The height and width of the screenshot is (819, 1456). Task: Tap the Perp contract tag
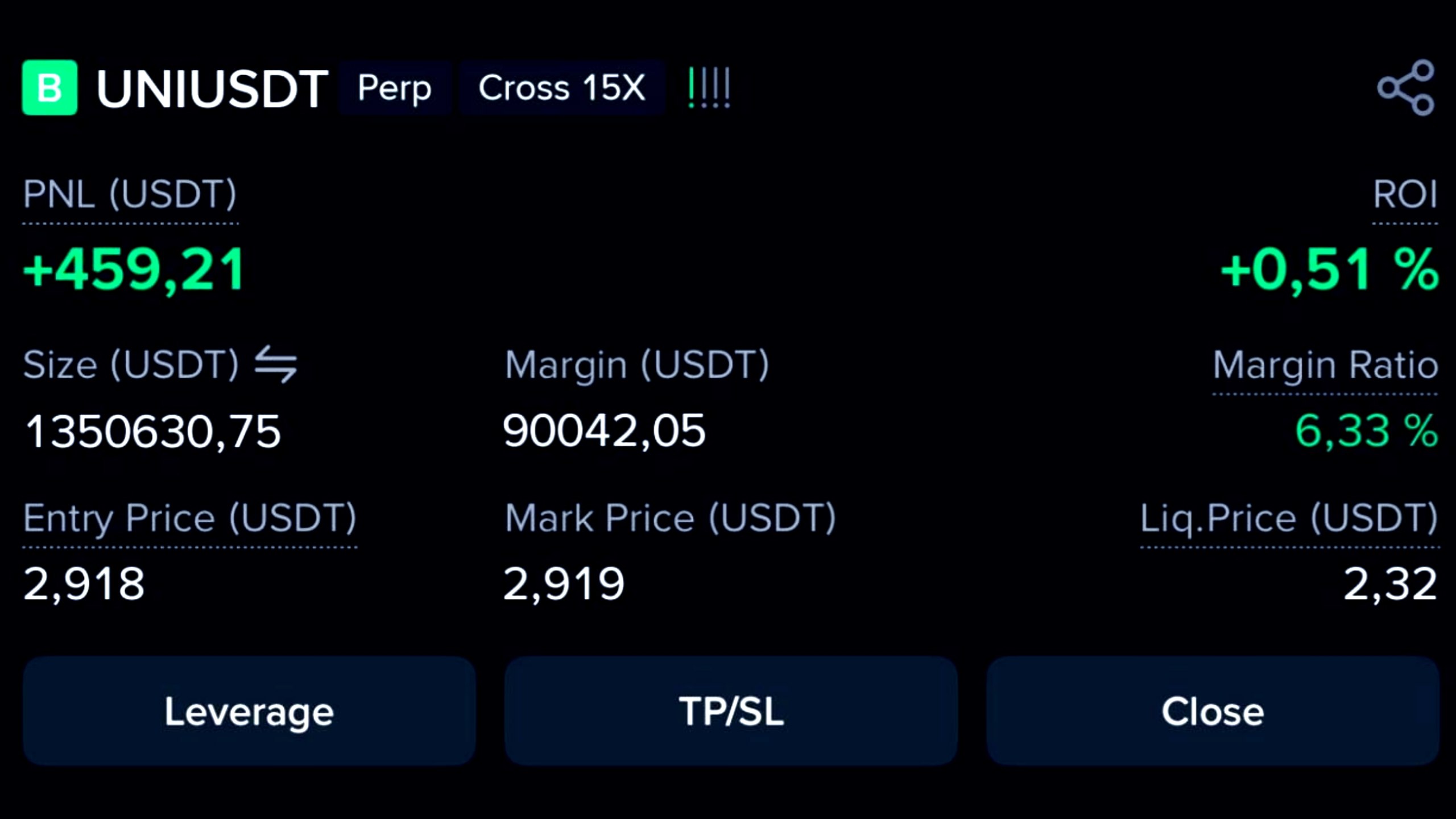tap(395, 88)
